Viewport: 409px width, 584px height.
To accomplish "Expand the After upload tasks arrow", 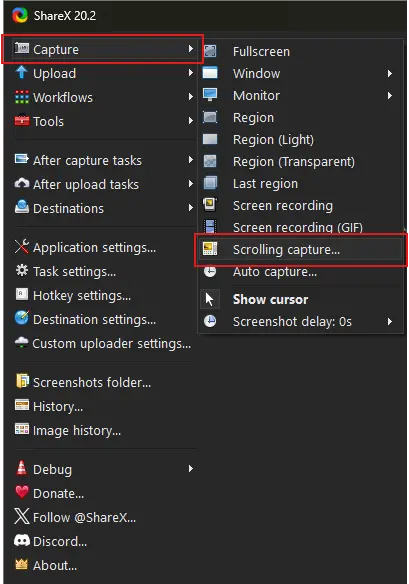I will click(191, 184).
